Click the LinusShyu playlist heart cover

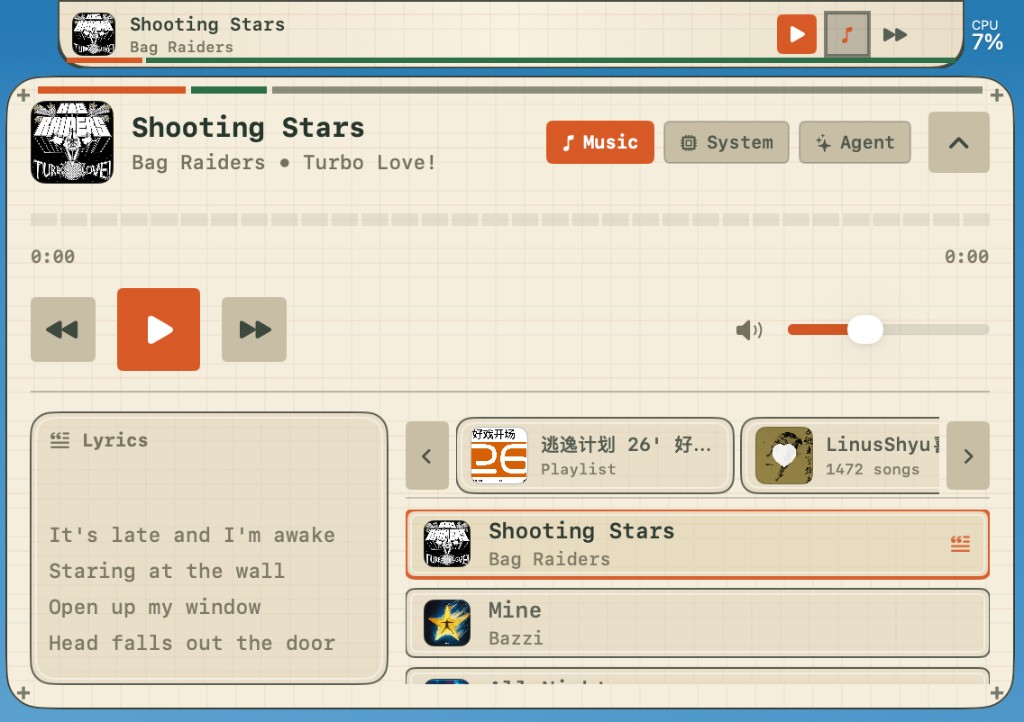point(784,455)
